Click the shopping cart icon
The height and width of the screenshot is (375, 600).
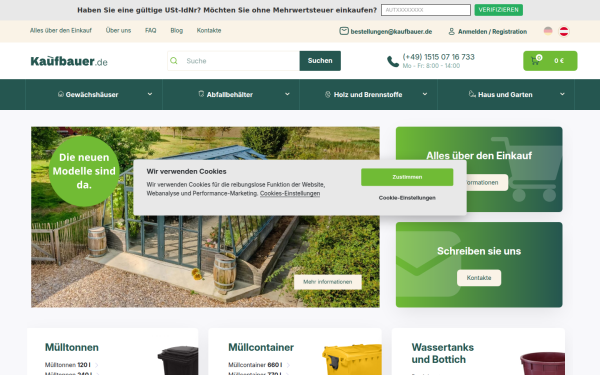(536, 60)
